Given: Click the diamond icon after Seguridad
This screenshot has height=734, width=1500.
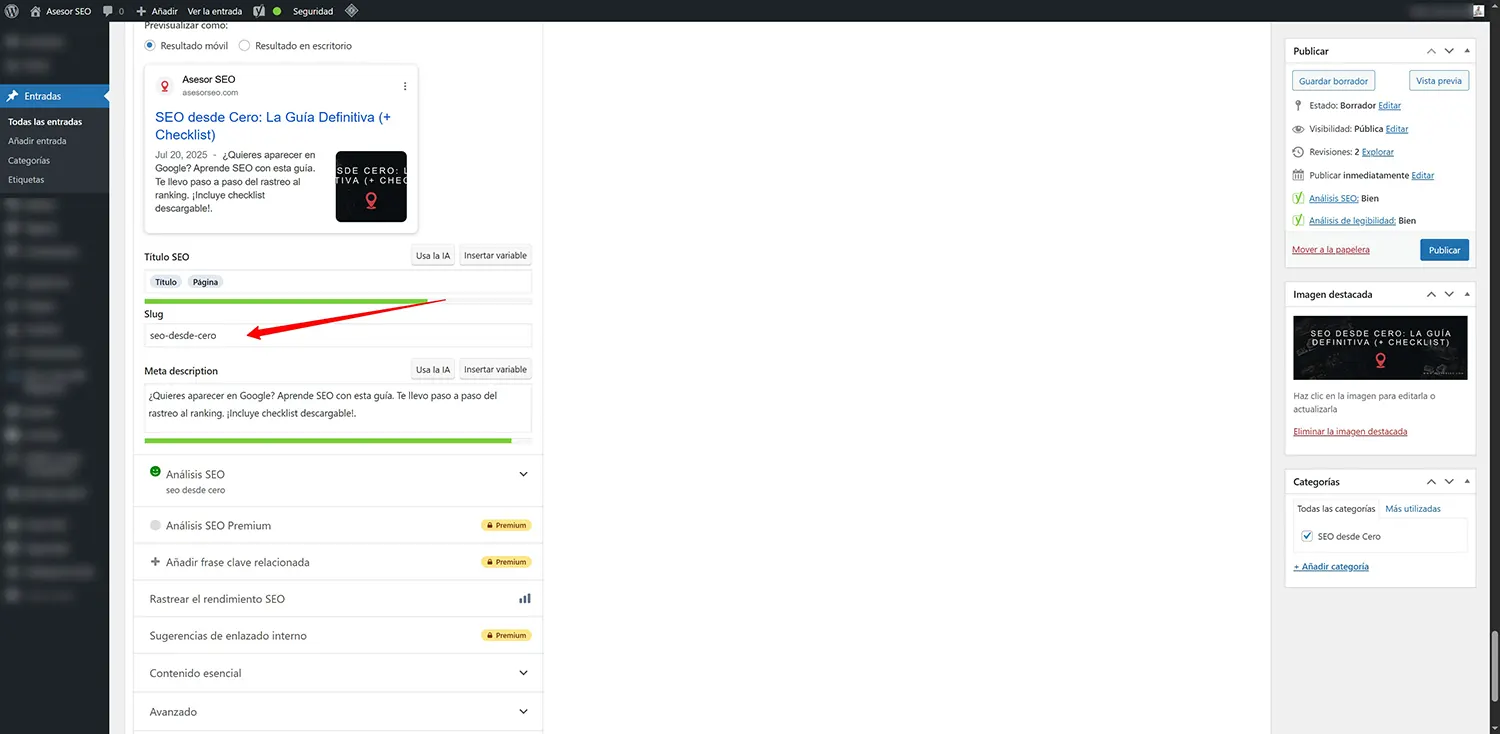Looking at the screenshot, I should pos(351,11).
